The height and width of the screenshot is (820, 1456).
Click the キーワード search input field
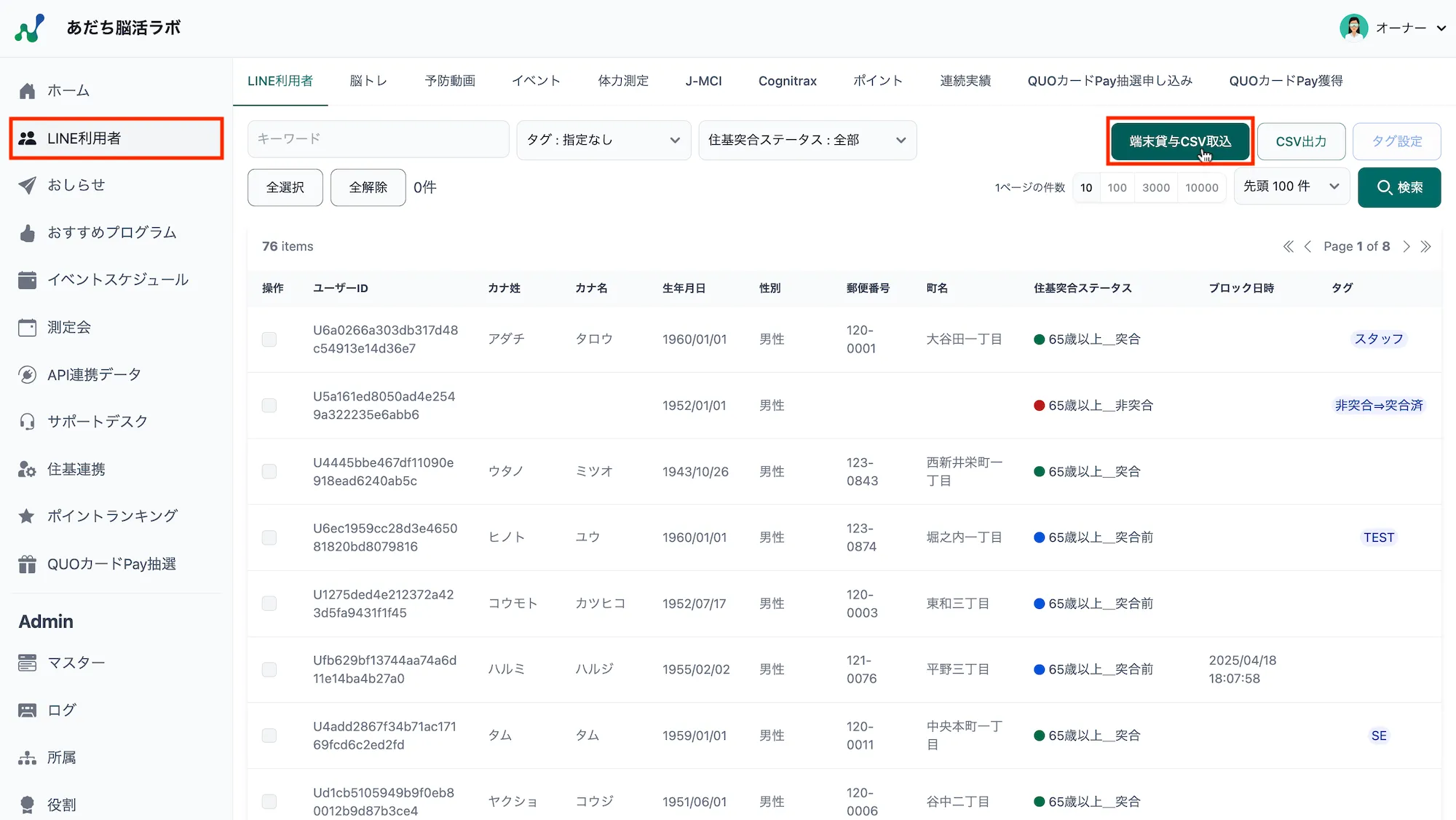tap(378, 139)
